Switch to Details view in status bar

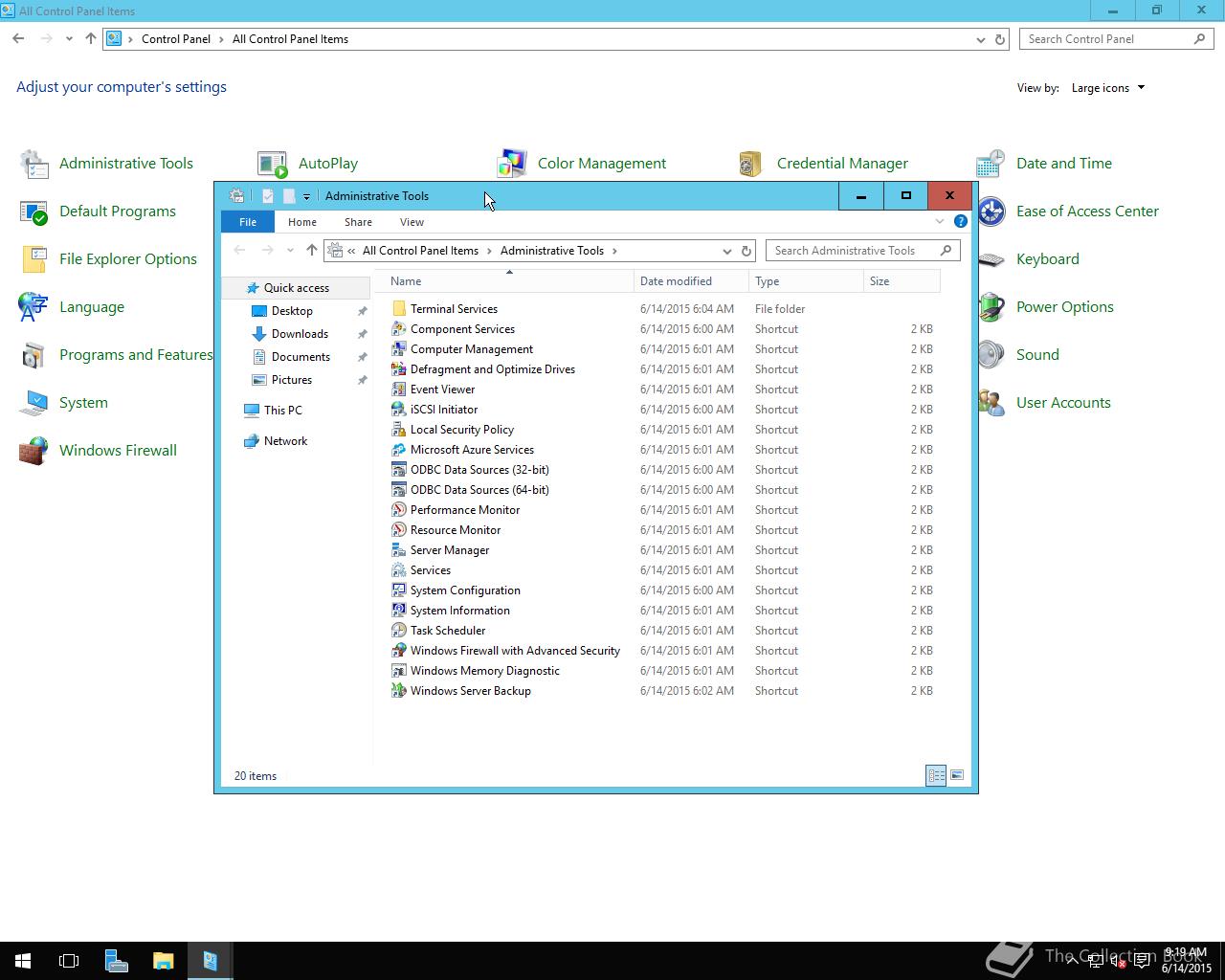[936, 776]
